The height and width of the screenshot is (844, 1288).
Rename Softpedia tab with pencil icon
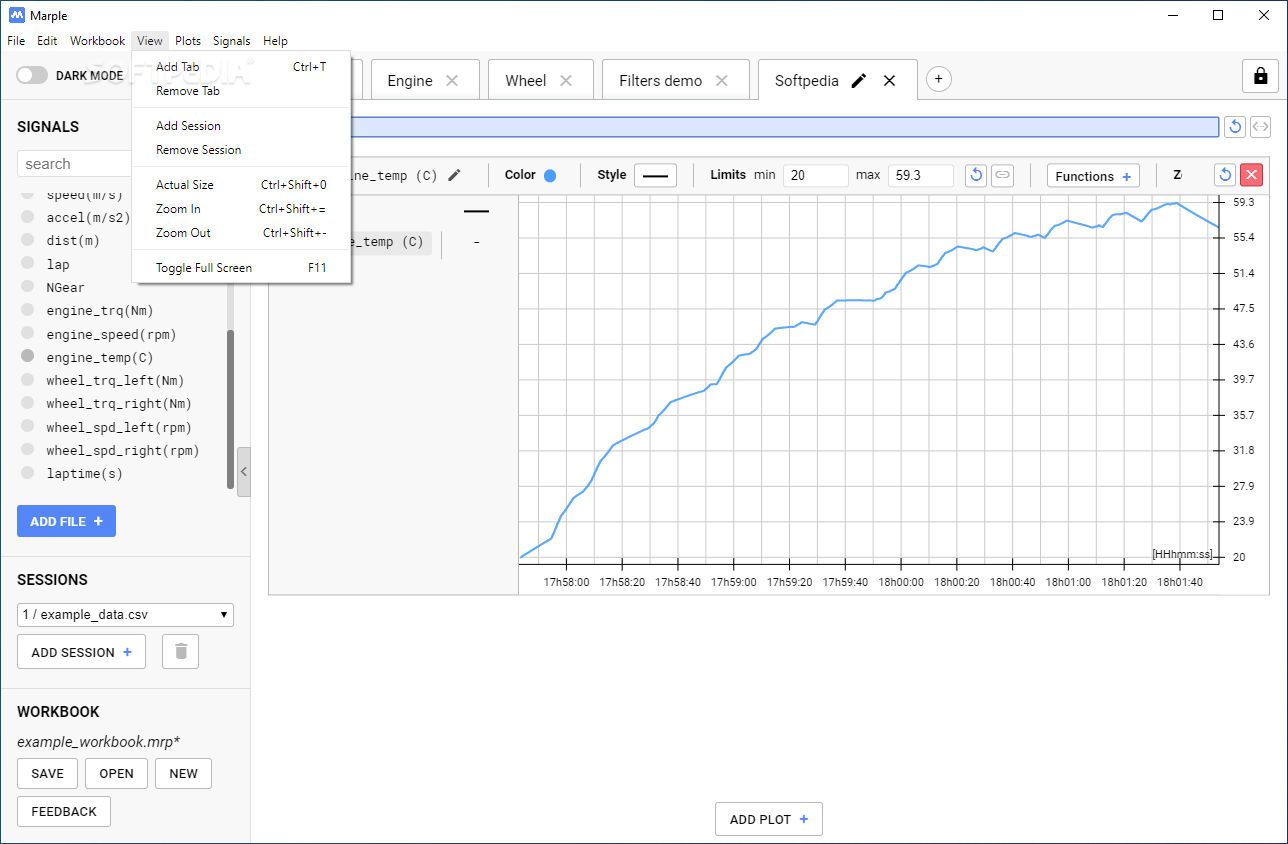pyautogui.click(x=859, y=81)
